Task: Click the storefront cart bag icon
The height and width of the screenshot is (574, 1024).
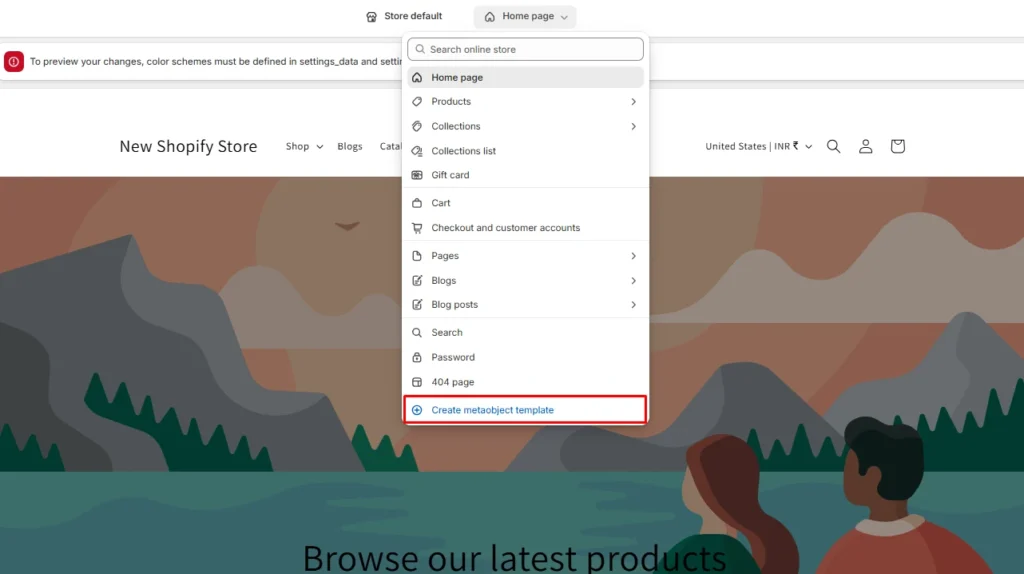Action: coord(897,146)
